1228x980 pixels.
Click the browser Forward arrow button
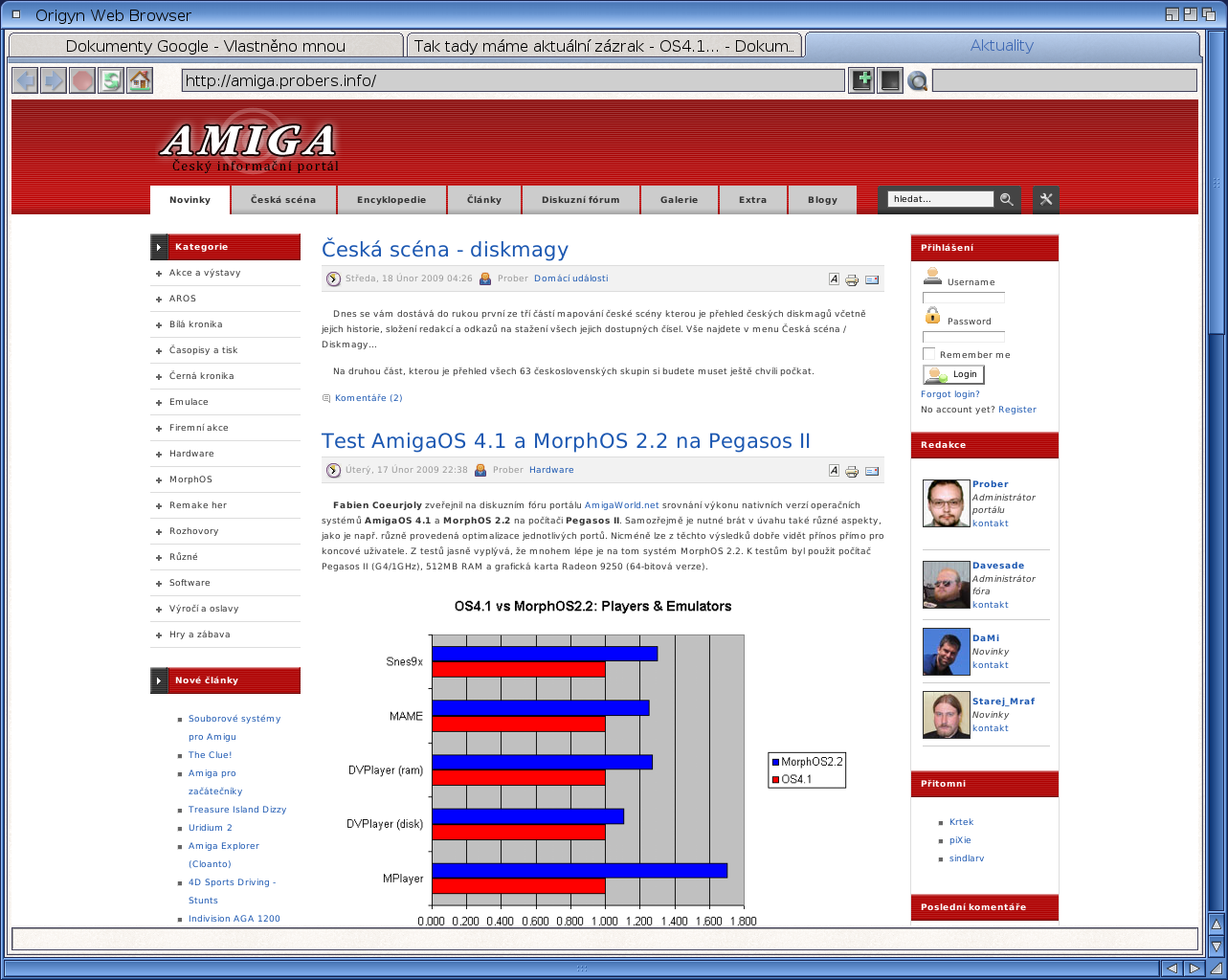[54, 80]
